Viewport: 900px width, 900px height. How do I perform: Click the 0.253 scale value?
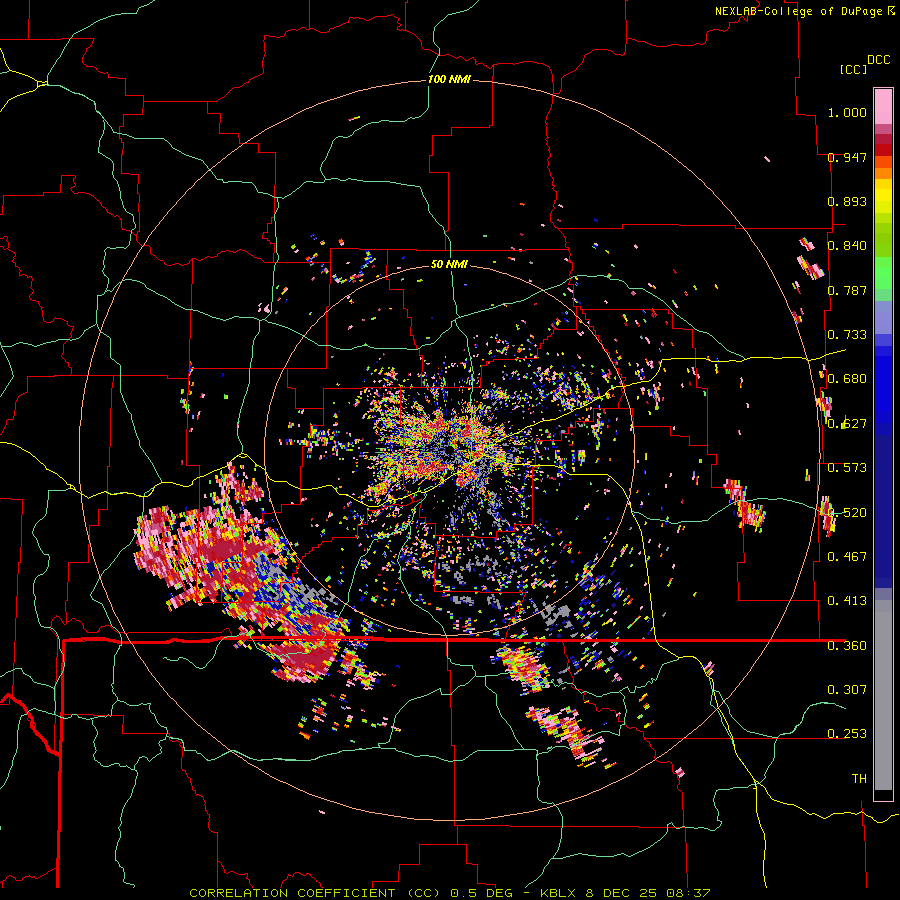847,734
